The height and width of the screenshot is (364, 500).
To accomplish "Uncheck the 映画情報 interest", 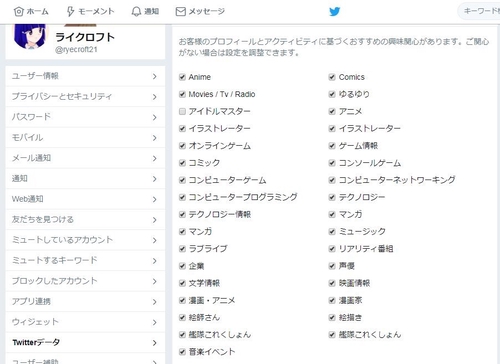I will 332,283.
